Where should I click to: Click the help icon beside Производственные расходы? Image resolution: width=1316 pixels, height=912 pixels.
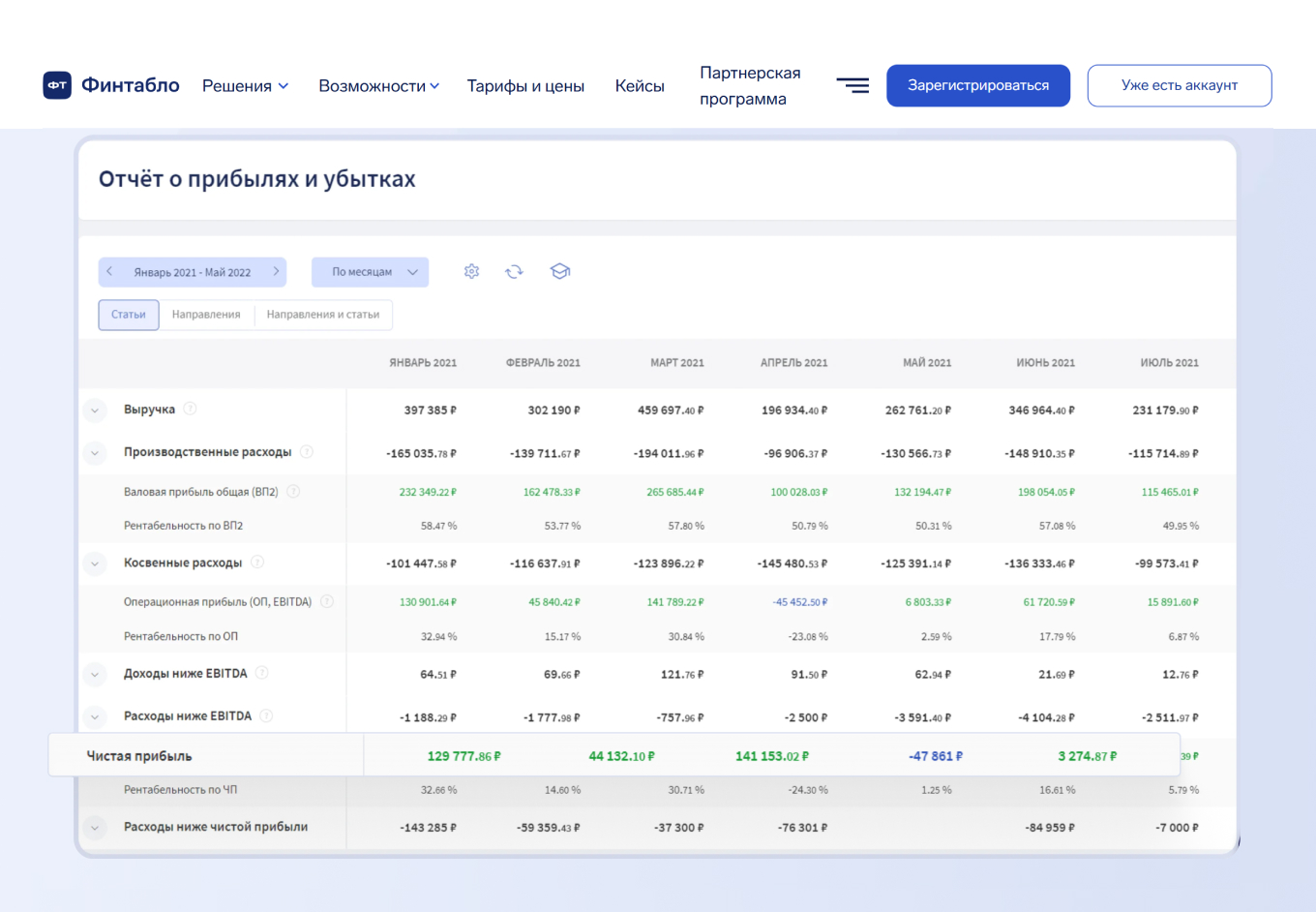[307, 452]
